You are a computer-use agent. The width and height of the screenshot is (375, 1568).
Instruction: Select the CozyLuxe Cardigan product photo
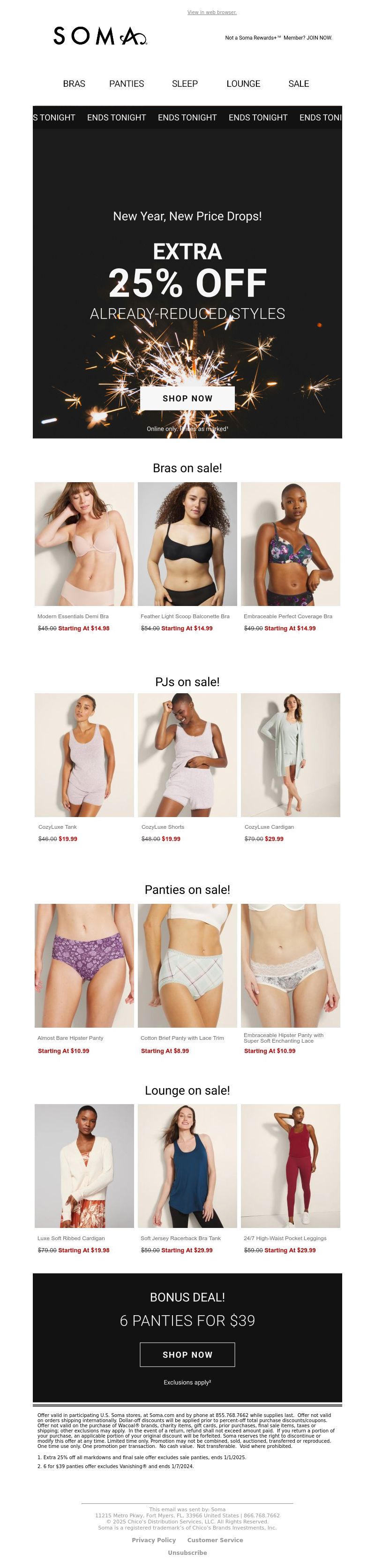click(290, 755)
